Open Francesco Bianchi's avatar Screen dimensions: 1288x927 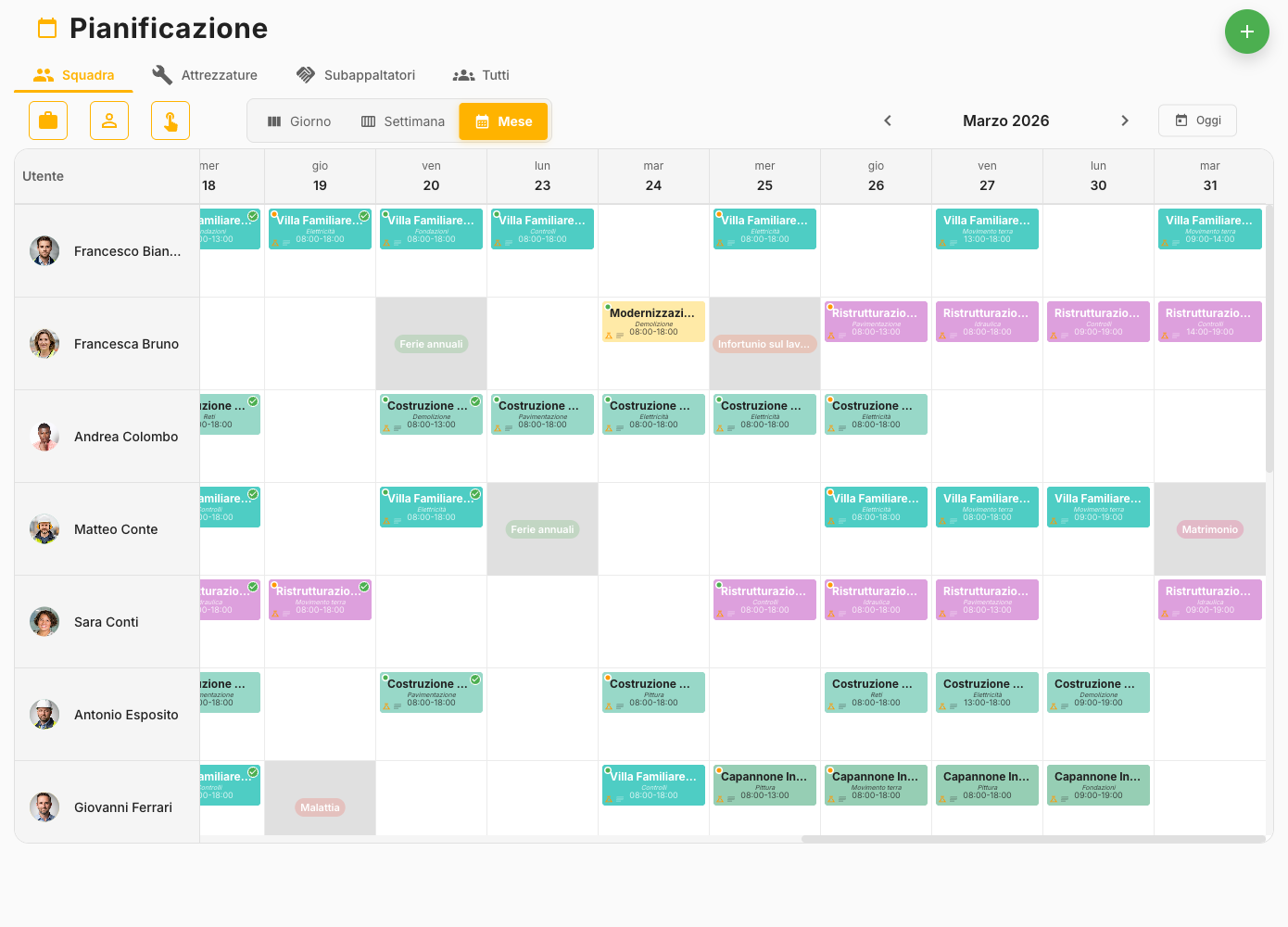[x=44, y=250]
